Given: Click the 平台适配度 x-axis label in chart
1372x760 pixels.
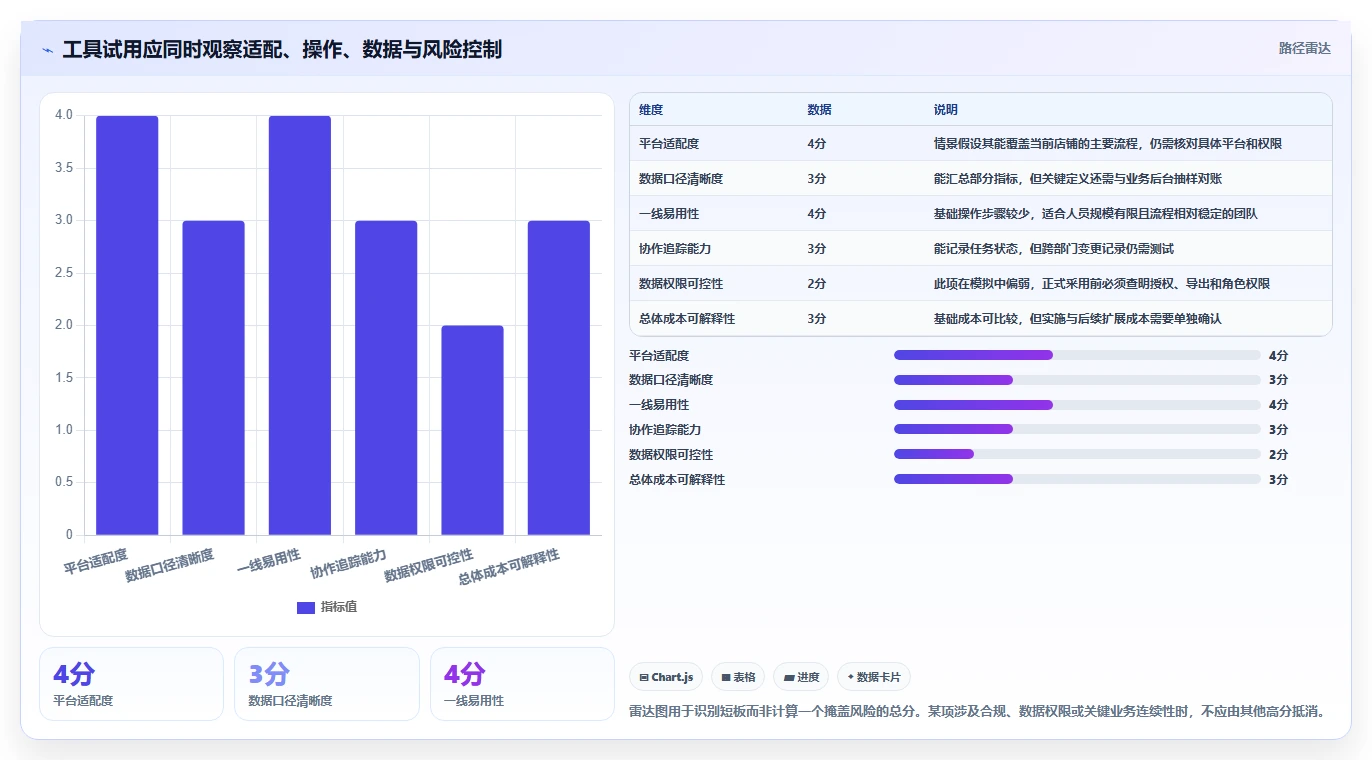Looking at the screenshot, I should click(x=96, y=560).
